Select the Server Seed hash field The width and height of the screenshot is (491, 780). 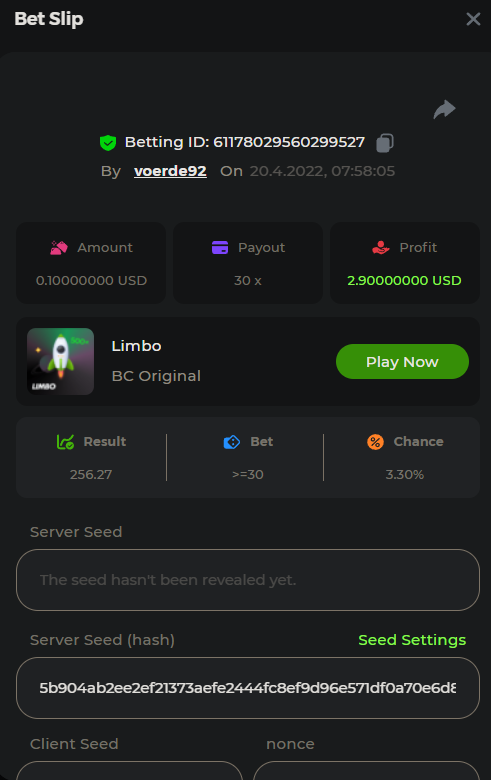tap(248, 688)
